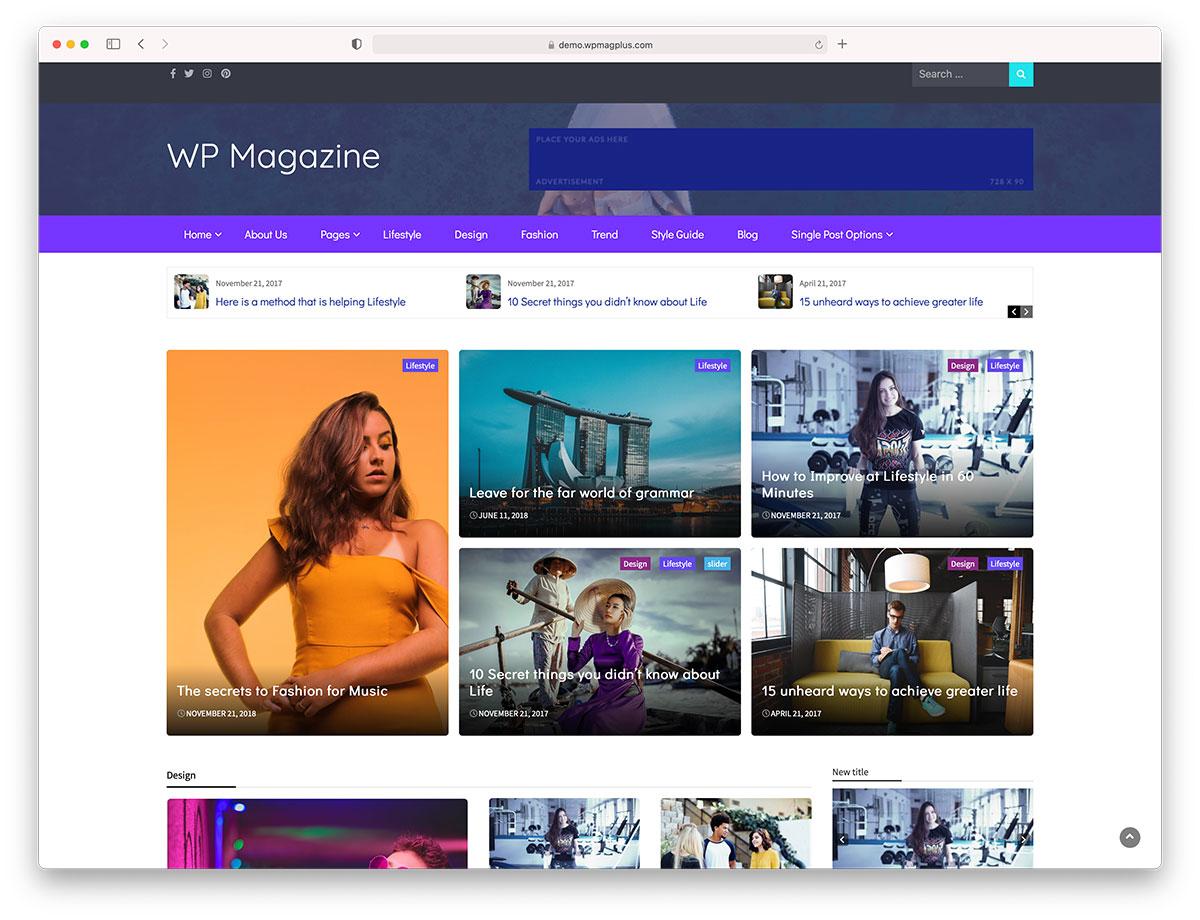Click the Pinterest icon in header
The width and height of the screenshot is (1200, 920).
(x=226, y=74)
